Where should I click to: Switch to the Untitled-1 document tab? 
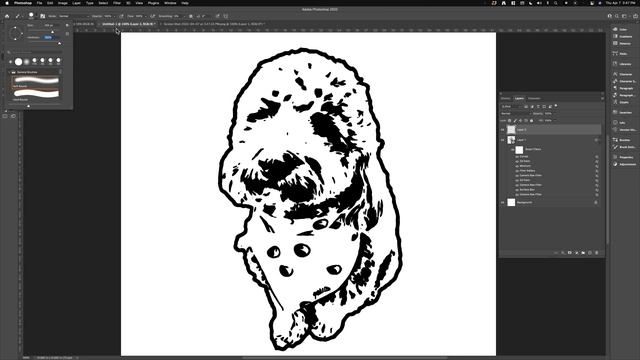click(x=129, y=24)
